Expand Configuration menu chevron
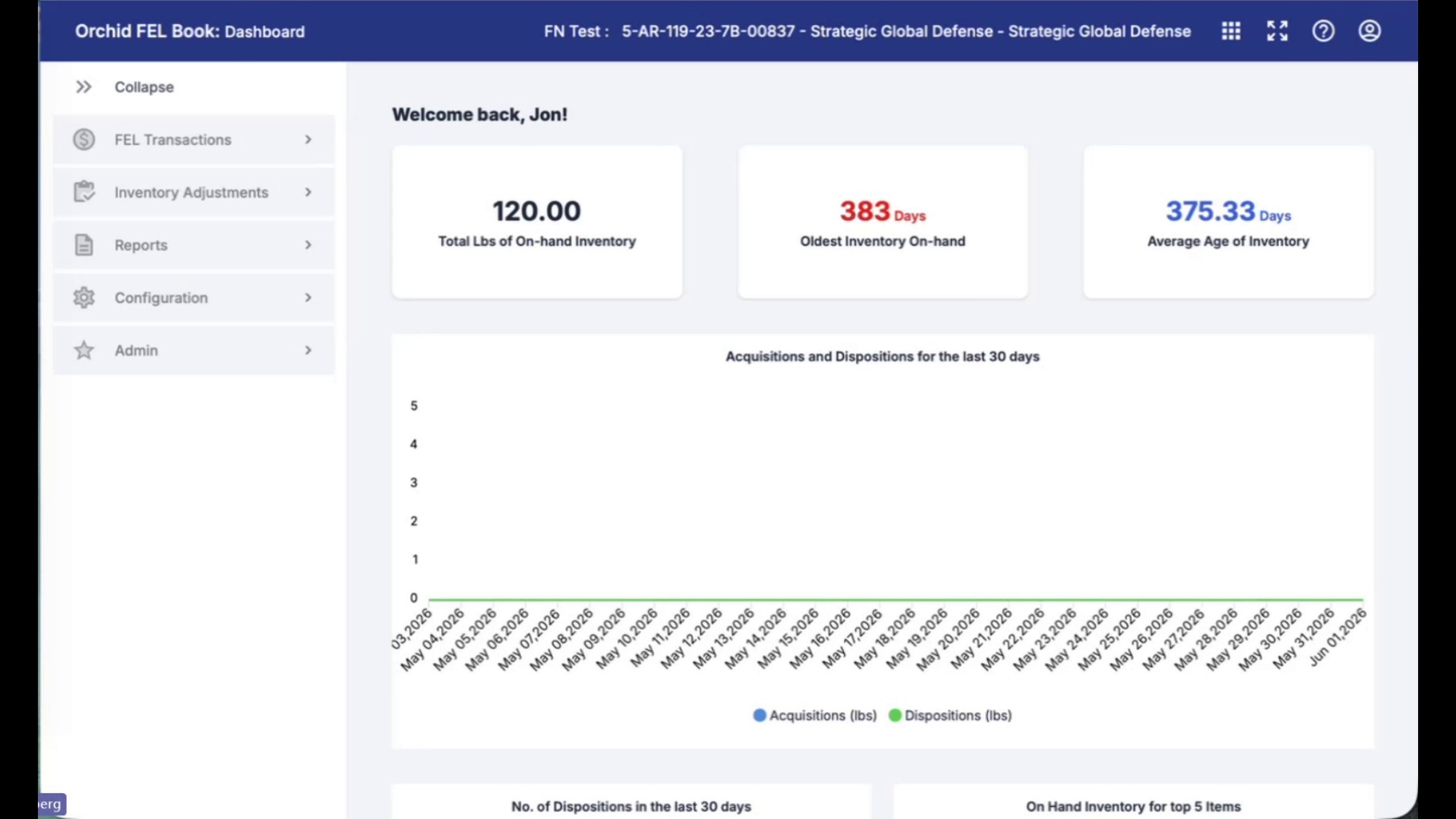Viewport: 1456px width, 819px height. 308,297
